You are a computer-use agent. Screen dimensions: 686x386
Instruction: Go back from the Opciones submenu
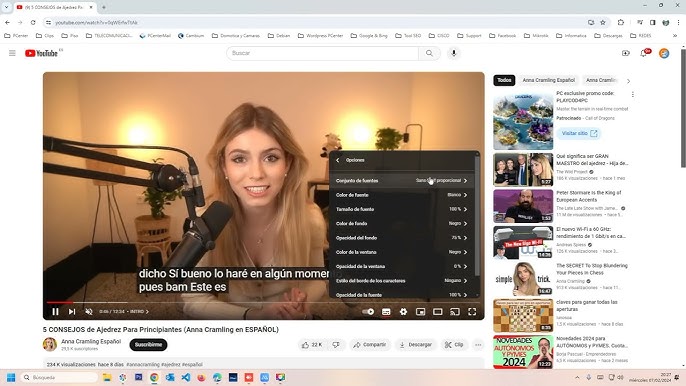(338, 160)
